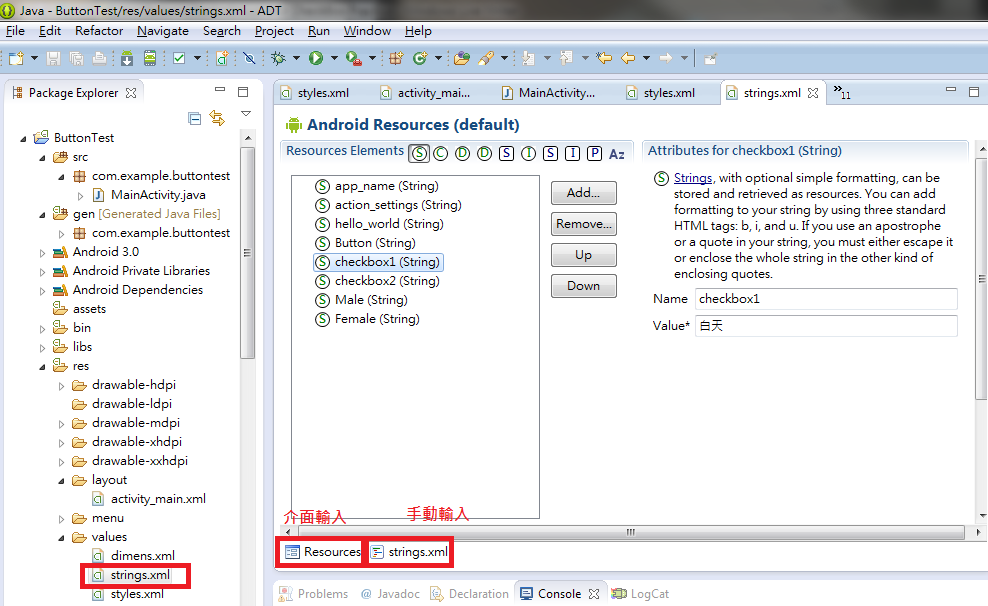The height and width of the screenshot is (606, 988).
Task: Expand the drawable-hdpi folder
Action: point(61,386)
